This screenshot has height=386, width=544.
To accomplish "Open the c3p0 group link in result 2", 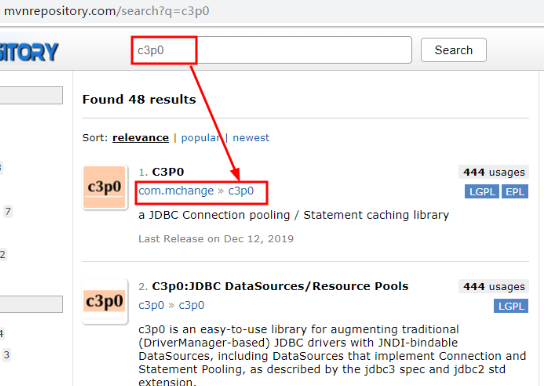I will click(151, 305).
